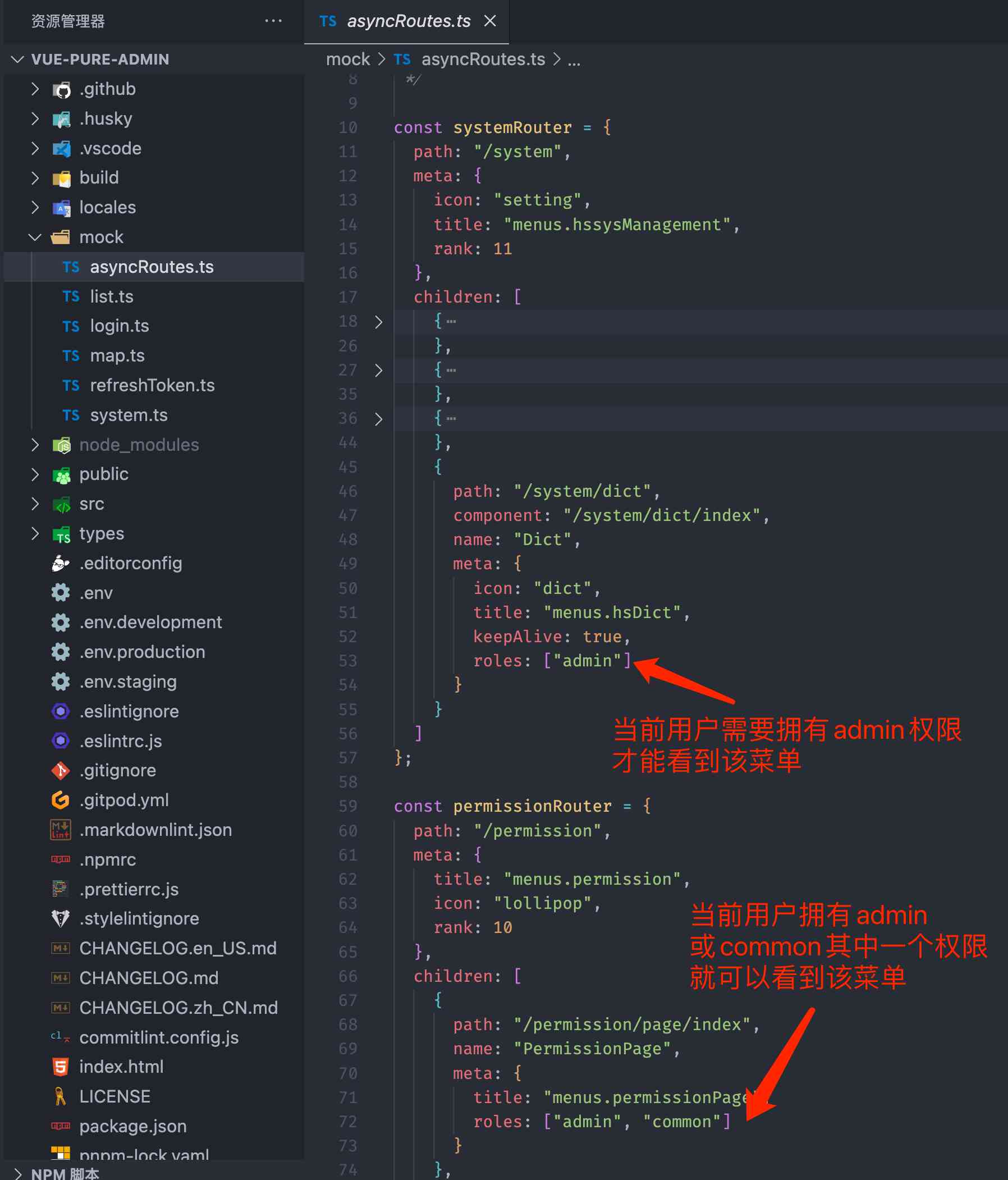Collapse the VUE-PURE-ADMIN project root
The height and width of the screenshot is (1180, 1008).
coord(17,60)
